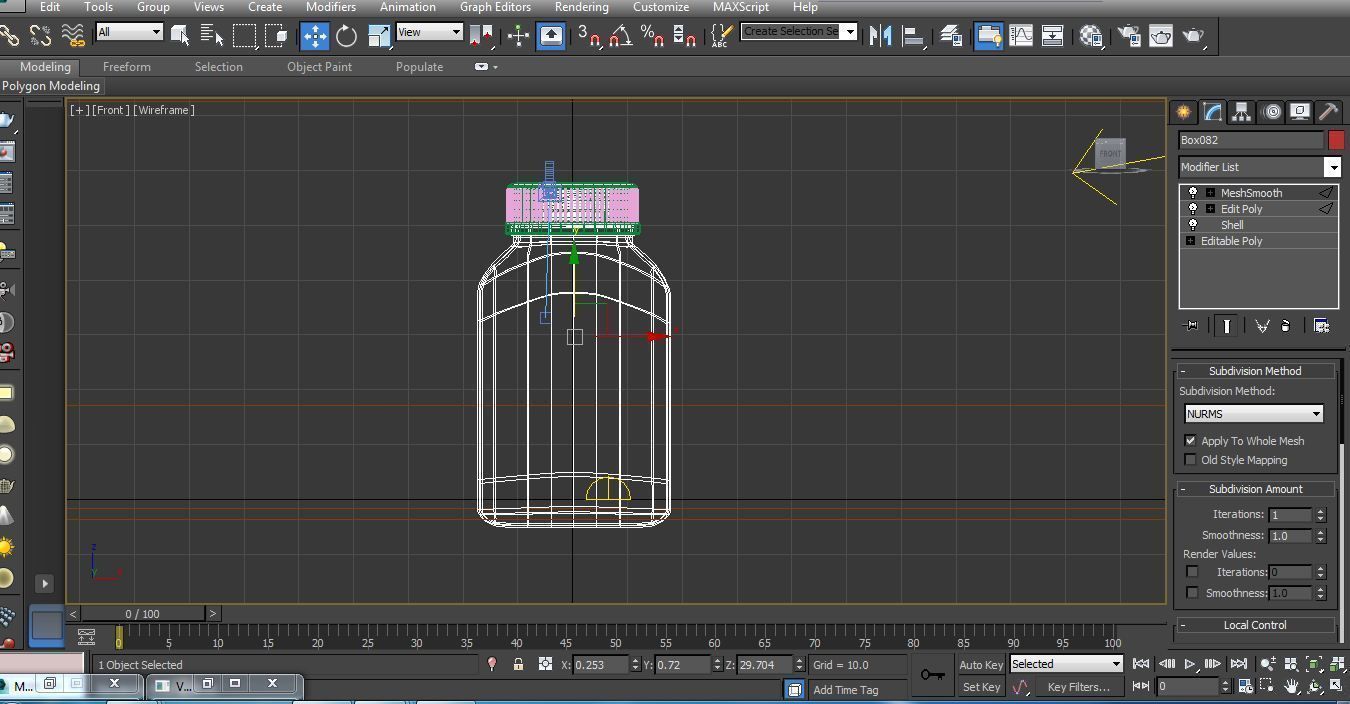This screenshot has width=1350, height=704.
Task: Click the Set Key button
Action: 980,687
